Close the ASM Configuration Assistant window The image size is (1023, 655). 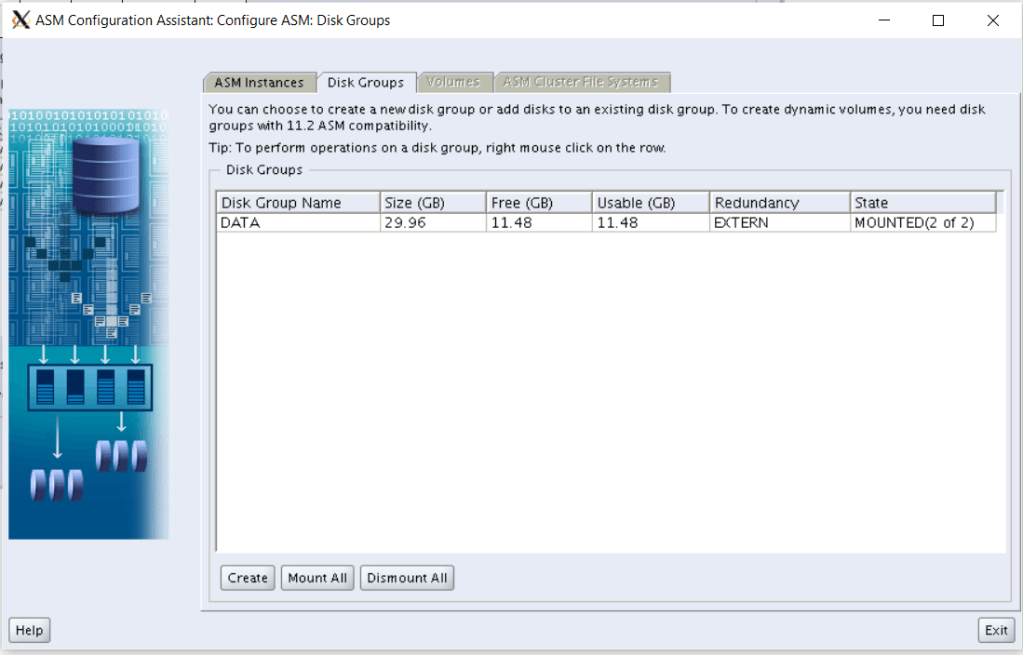point(992,20)
